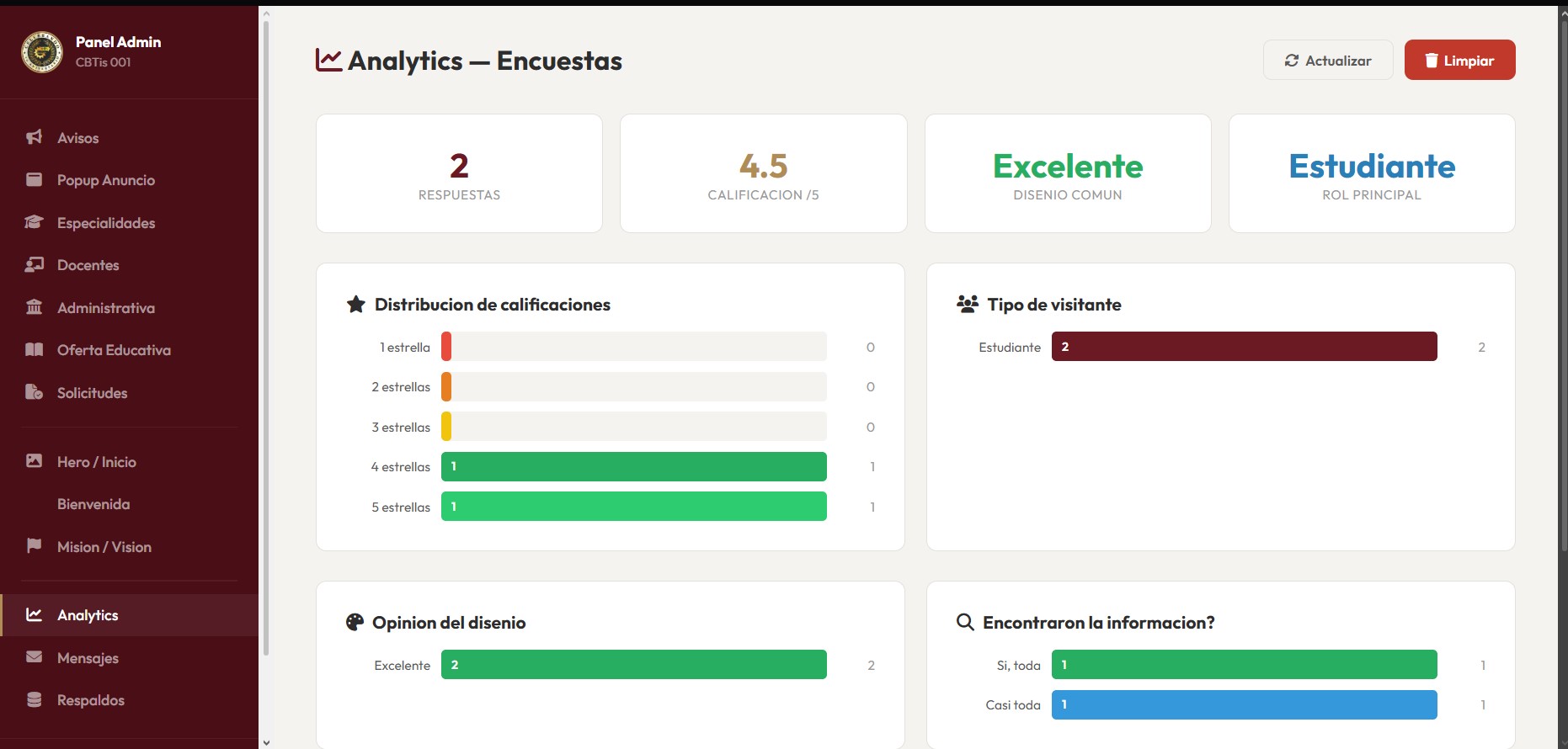Click the Solicitudes file icon
1568x749 pixels.
tap(34, 392)
